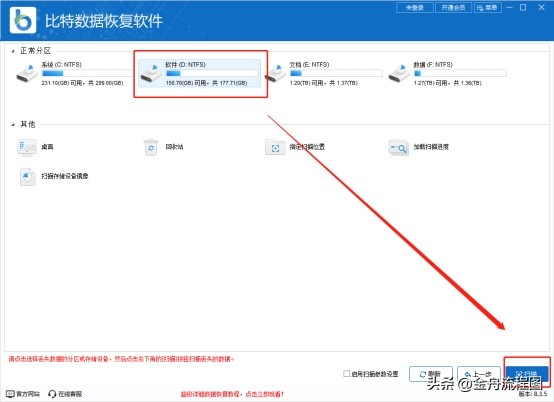Click the blue 扫描 scan button
The image size is (554, 402).
(527, 374)
